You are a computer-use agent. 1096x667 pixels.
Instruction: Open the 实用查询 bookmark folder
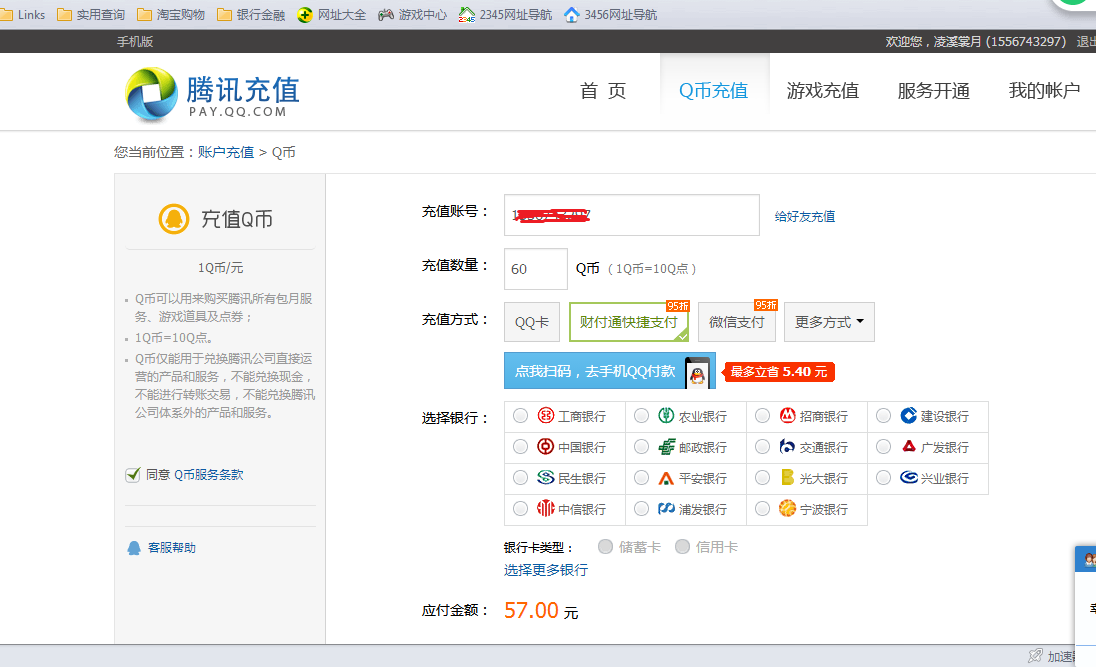[91, 15]
